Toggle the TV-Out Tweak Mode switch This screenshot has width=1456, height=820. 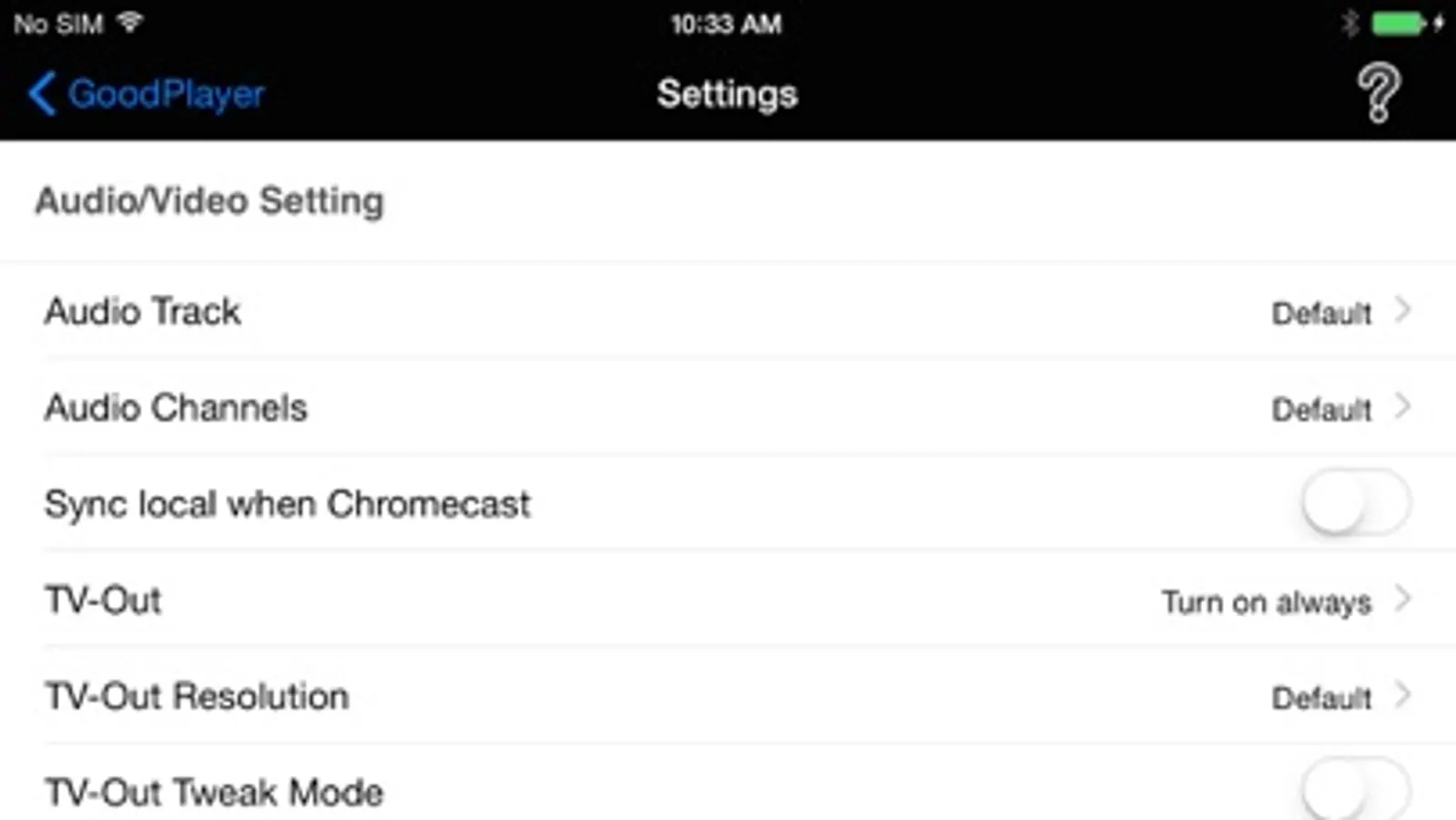click(x=1355, y=790)
